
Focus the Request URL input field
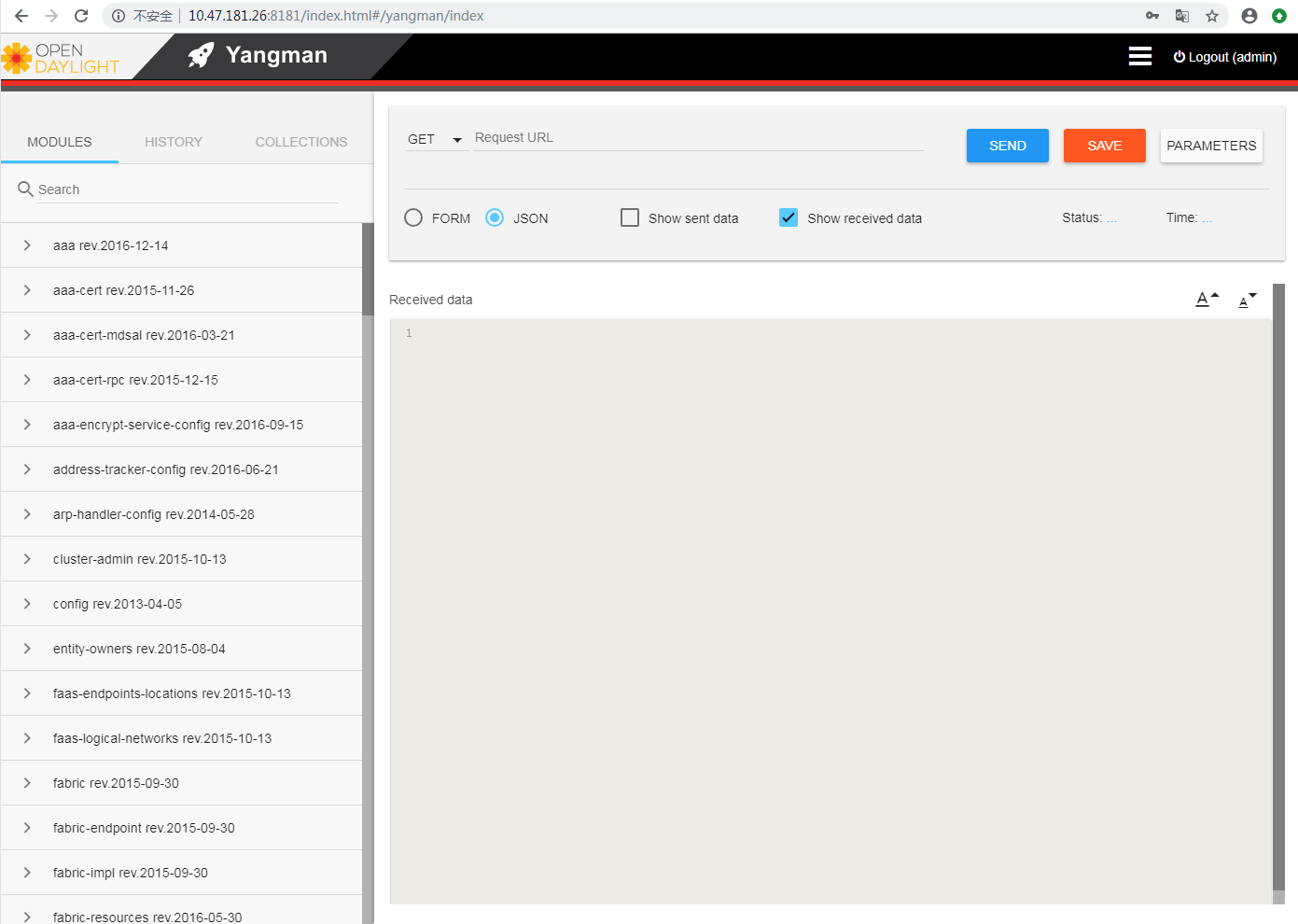point(698,138)
